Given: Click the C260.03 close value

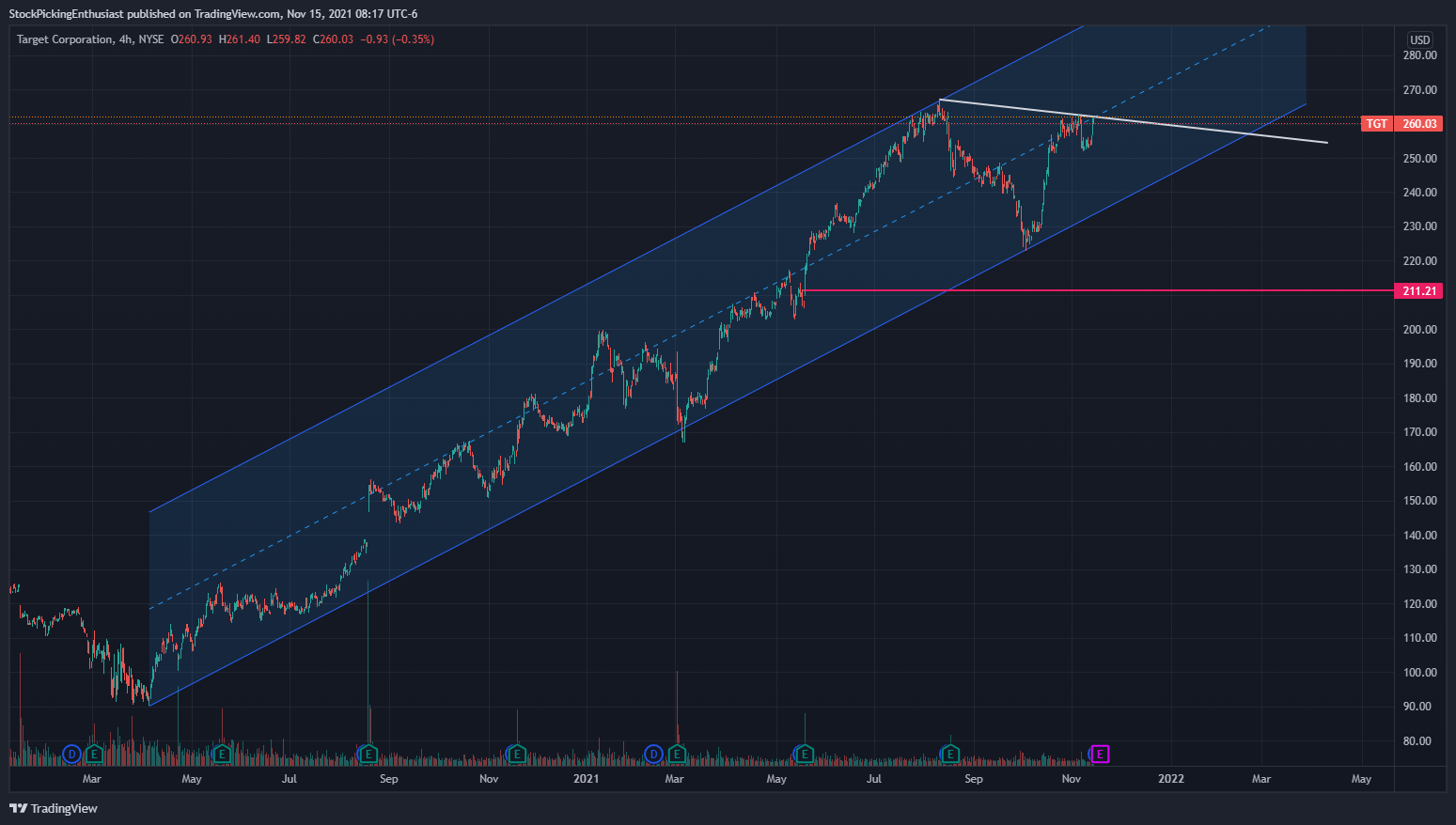Looking at the screenshot, I should point(334,39).
